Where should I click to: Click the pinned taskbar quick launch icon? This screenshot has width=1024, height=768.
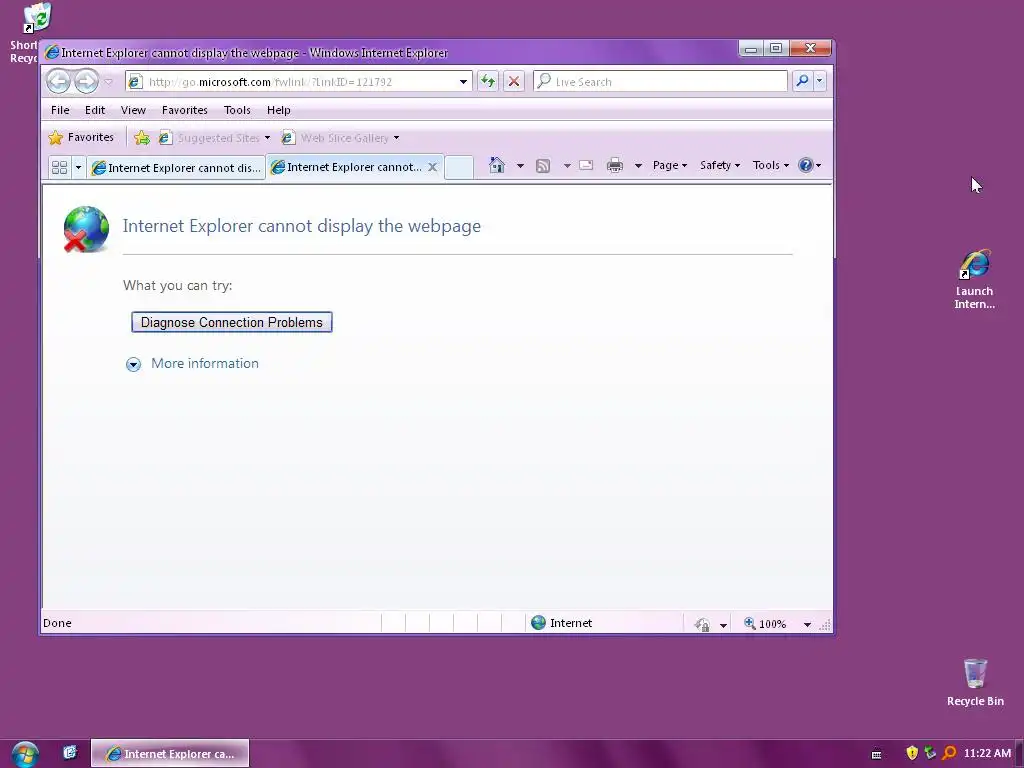[70, 752]
